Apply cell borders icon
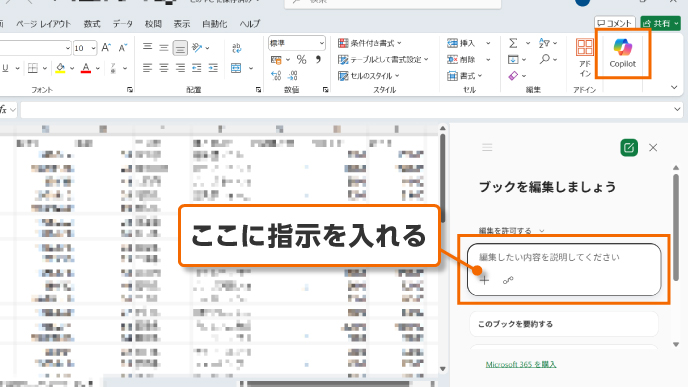Viewport: 688px width, 387px height. 32,68
